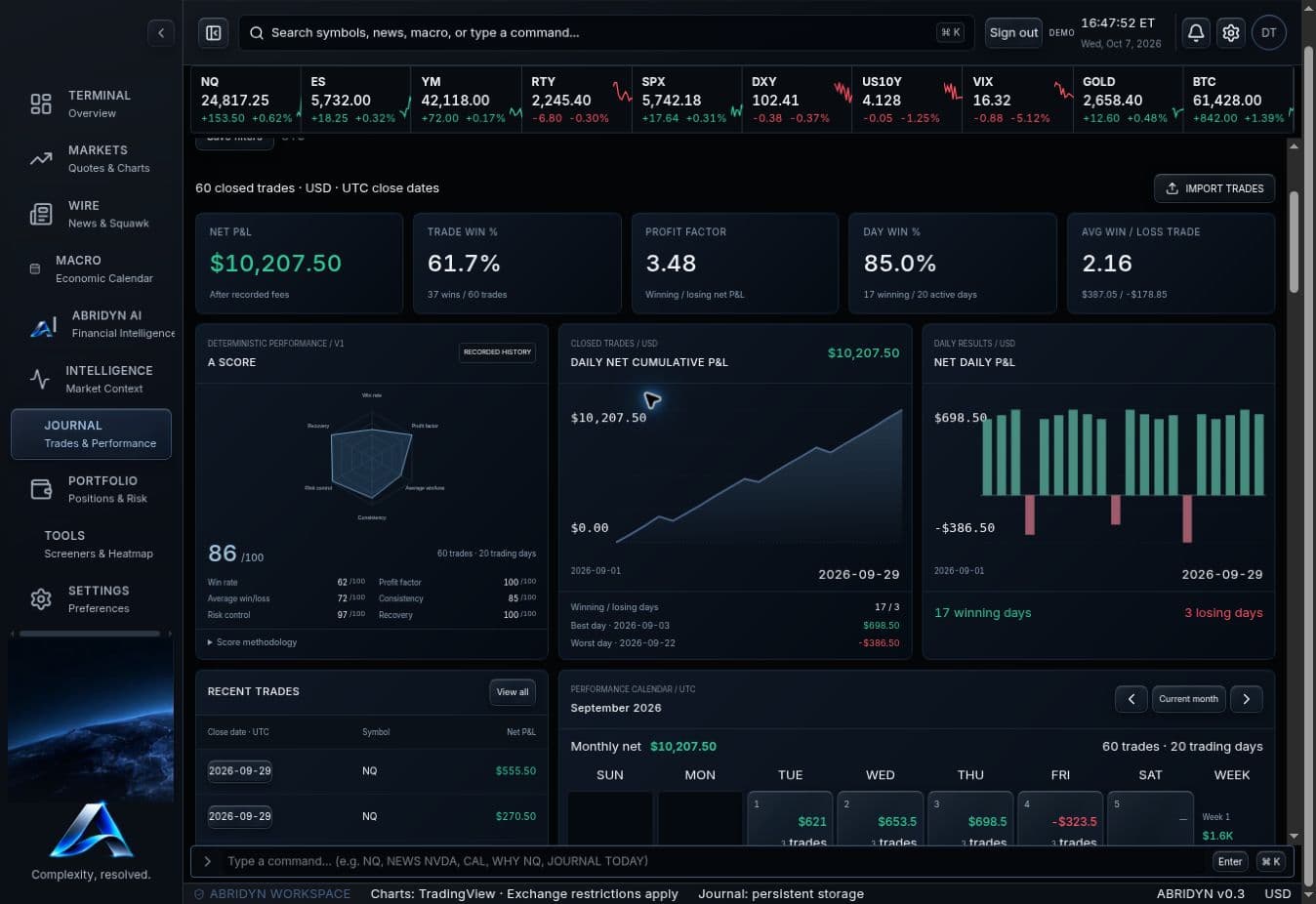Click calendar day 4 with -$323.5
Viewport: 1316px width, 904px height.
[x=1060, y=818]
